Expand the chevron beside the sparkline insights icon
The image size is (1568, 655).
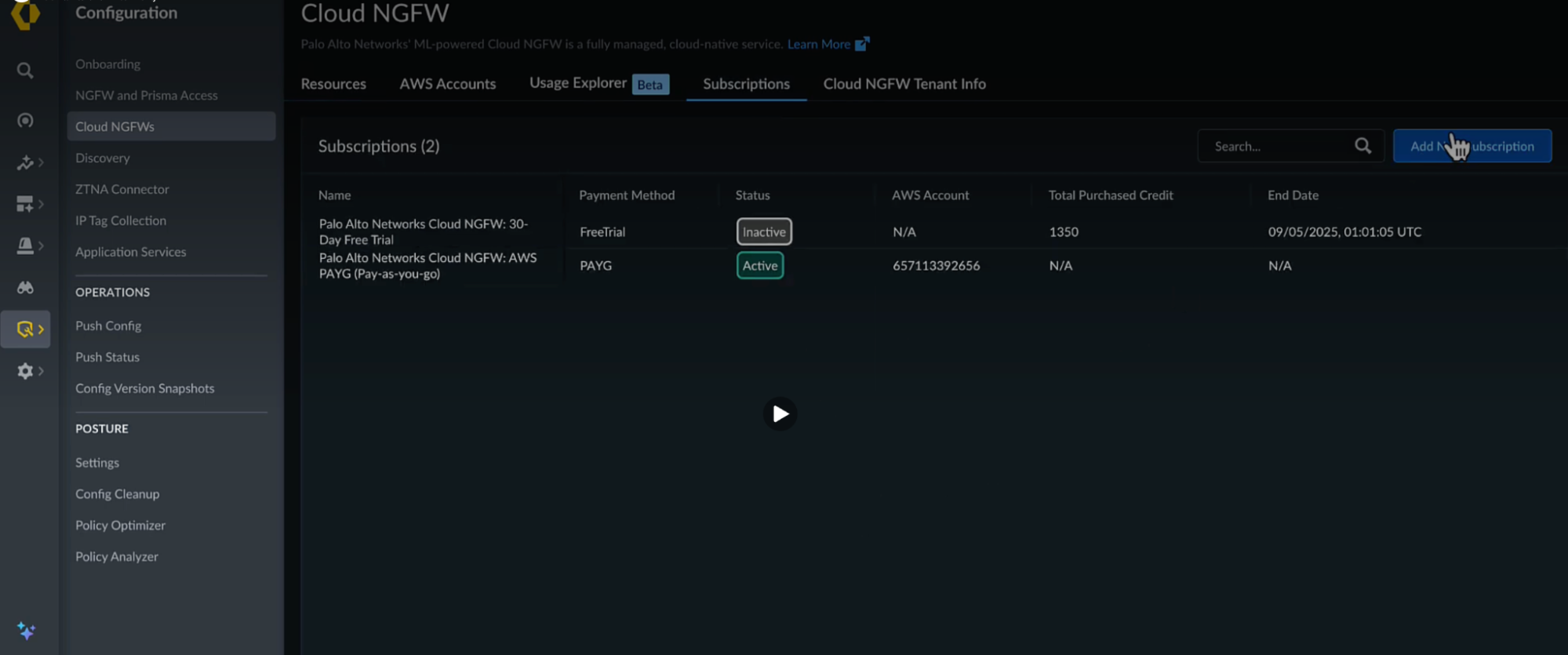(41, 162)
